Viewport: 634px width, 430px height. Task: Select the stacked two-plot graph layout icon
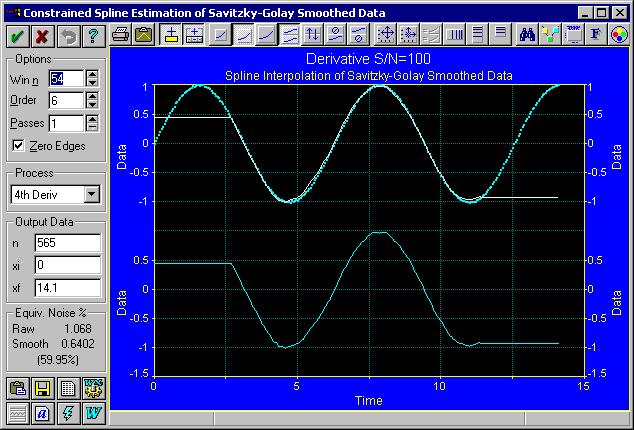pos(194,35)
